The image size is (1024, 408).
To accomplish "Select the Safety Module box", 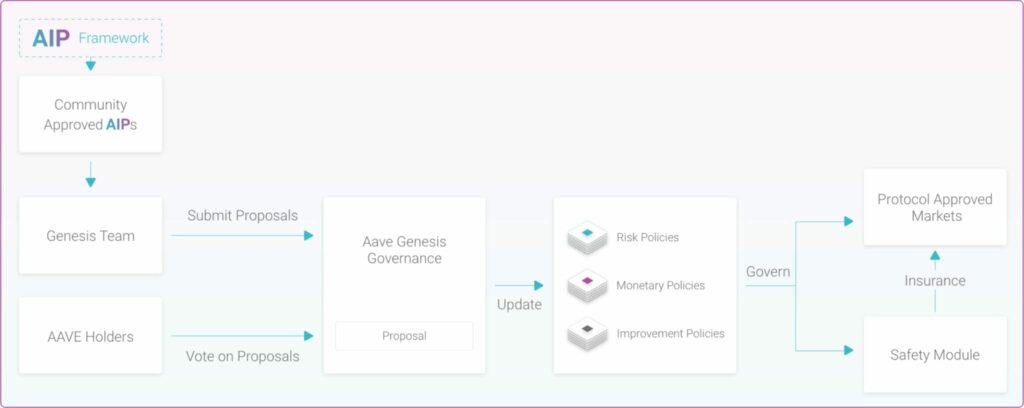I will [x=935, y=354].
